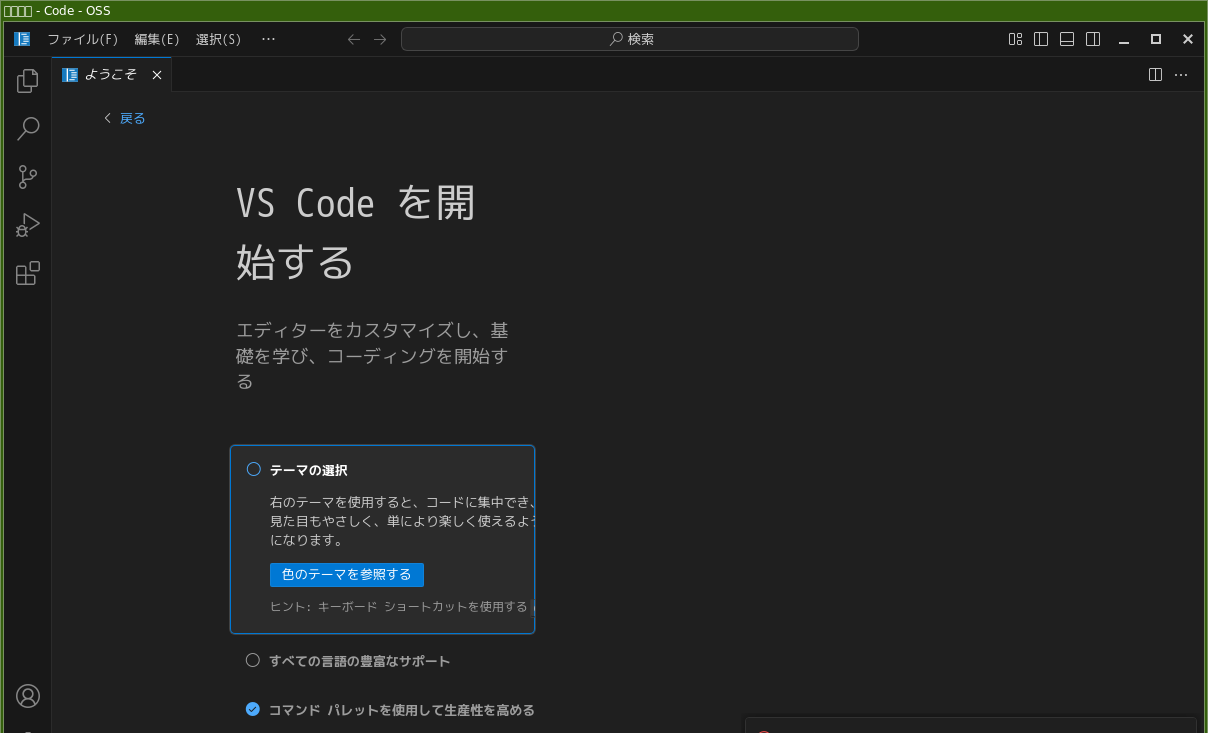
Task: Click the 色のテーマを参照する button
Action: click(347, 575)
